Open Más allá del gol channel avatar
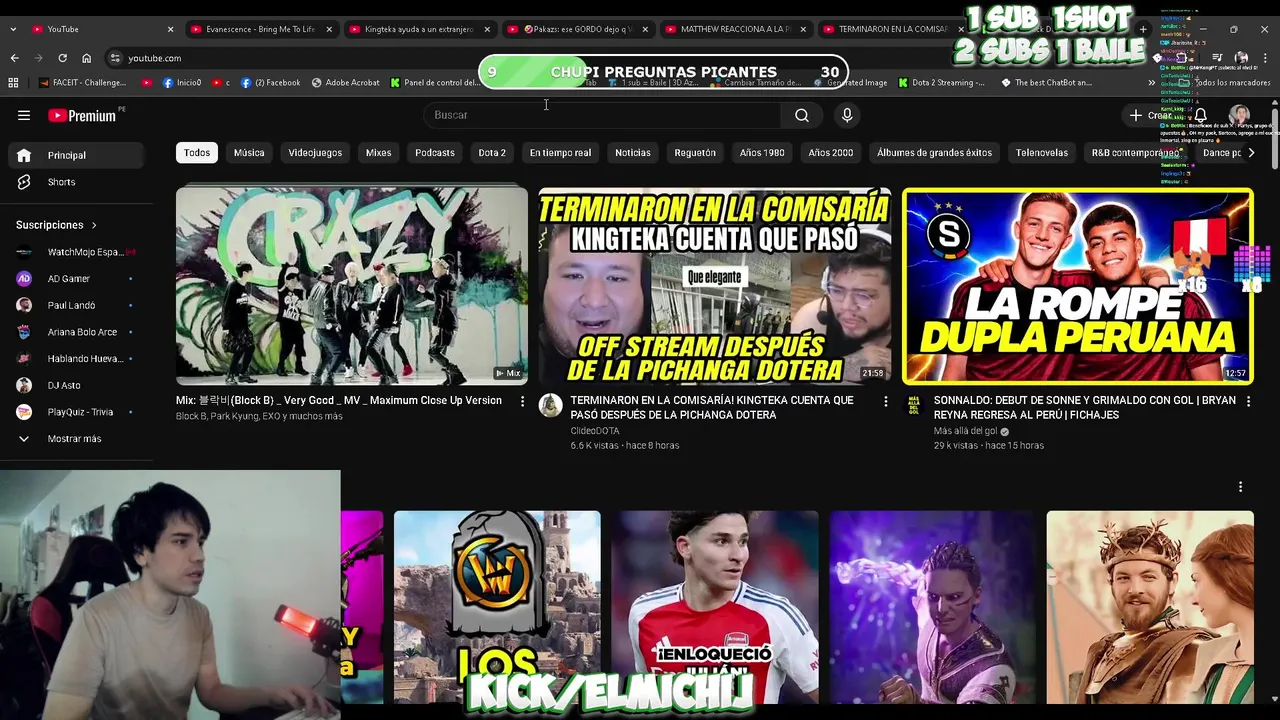Viewport: 1280px width, 720px height. [x=913, y=405]
